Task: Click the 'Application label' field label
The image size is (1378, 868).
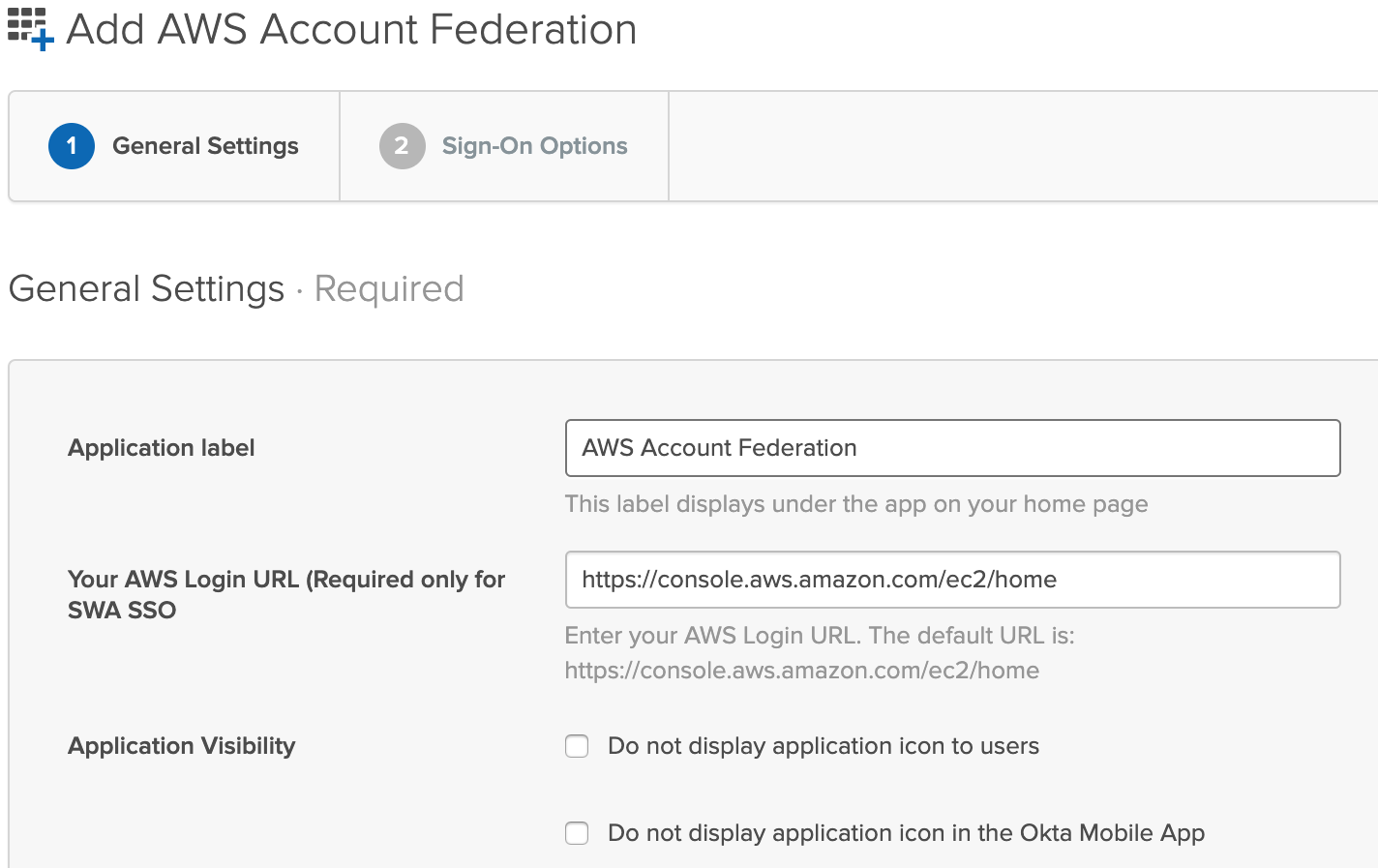Action: coord(162,448)
